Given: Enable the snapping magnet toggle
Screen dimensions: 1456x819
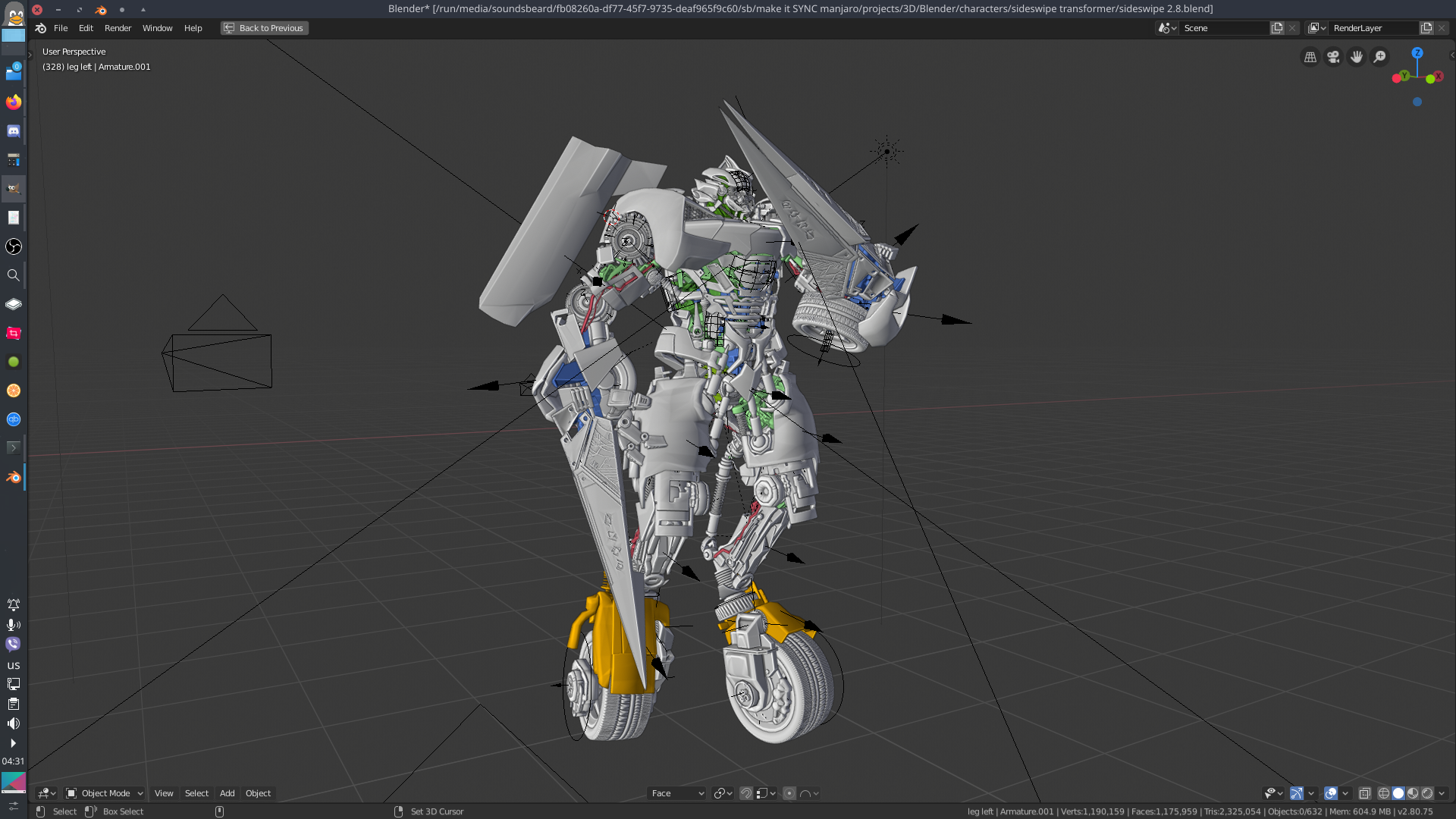Looking at the screenshot, I should tap(746, 793).
